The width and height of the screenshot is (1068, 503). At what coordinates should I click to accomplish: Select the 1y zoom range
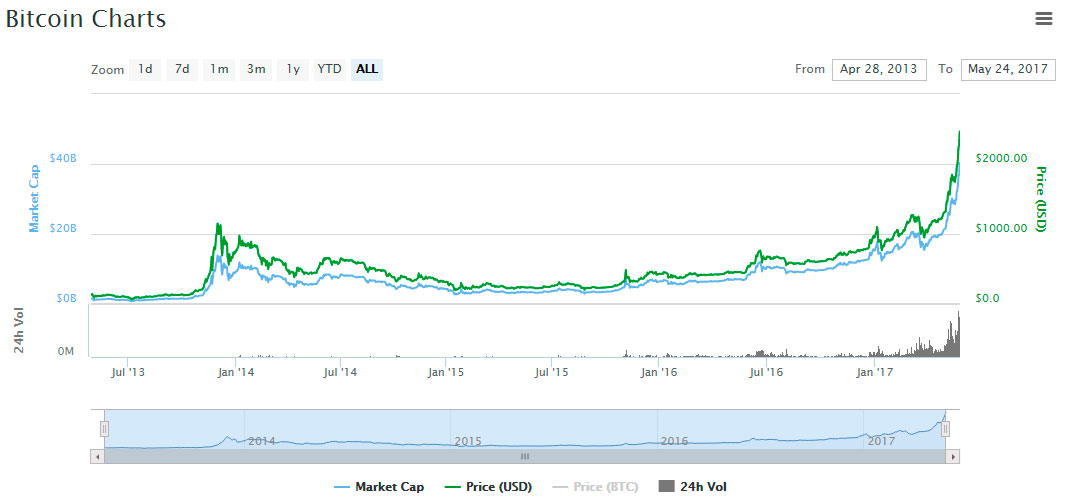[x=293, y=69]
